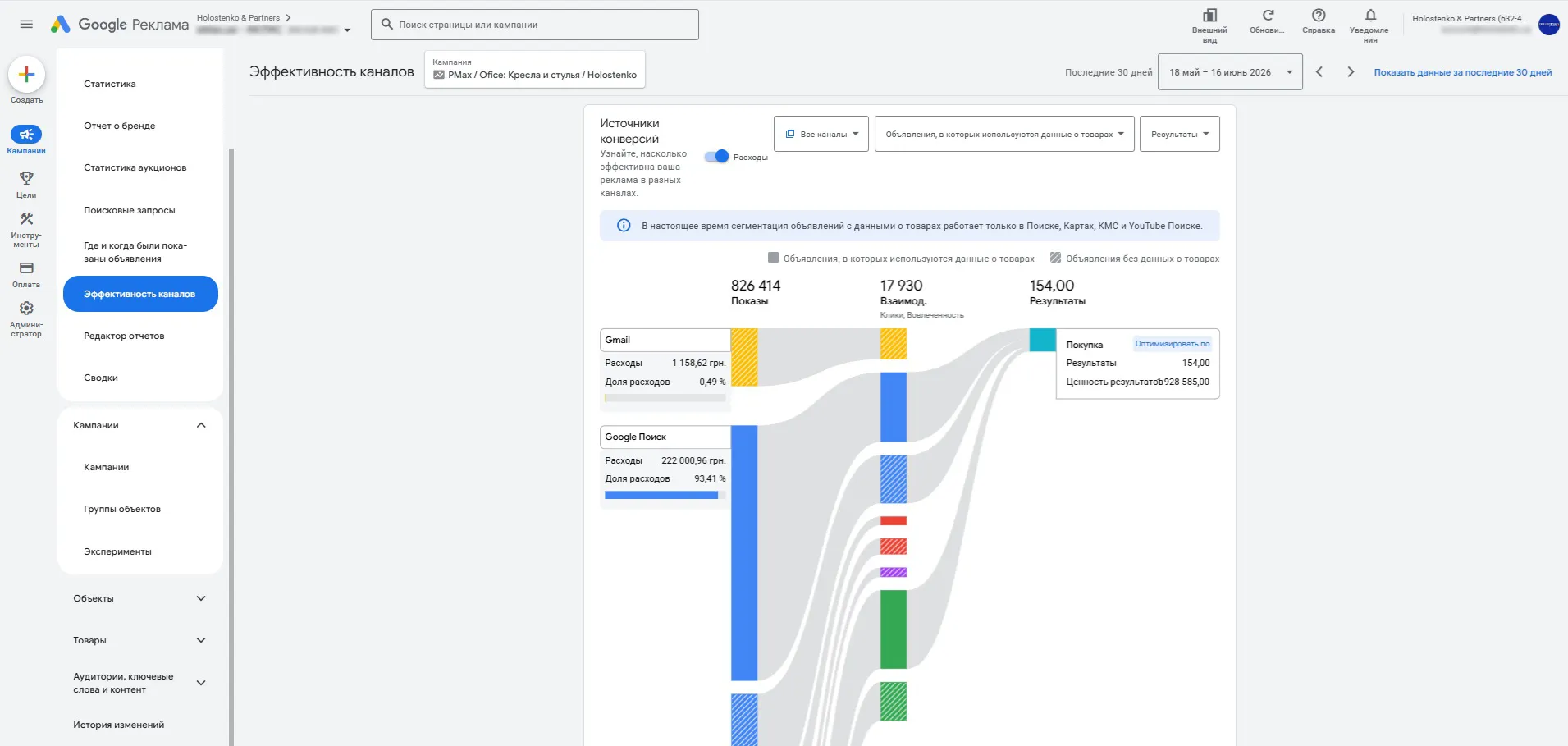Click the solid red interactions bar segment
Image resolution: width=1568 pixels, height=746 pixels.
tap(894, 521)
